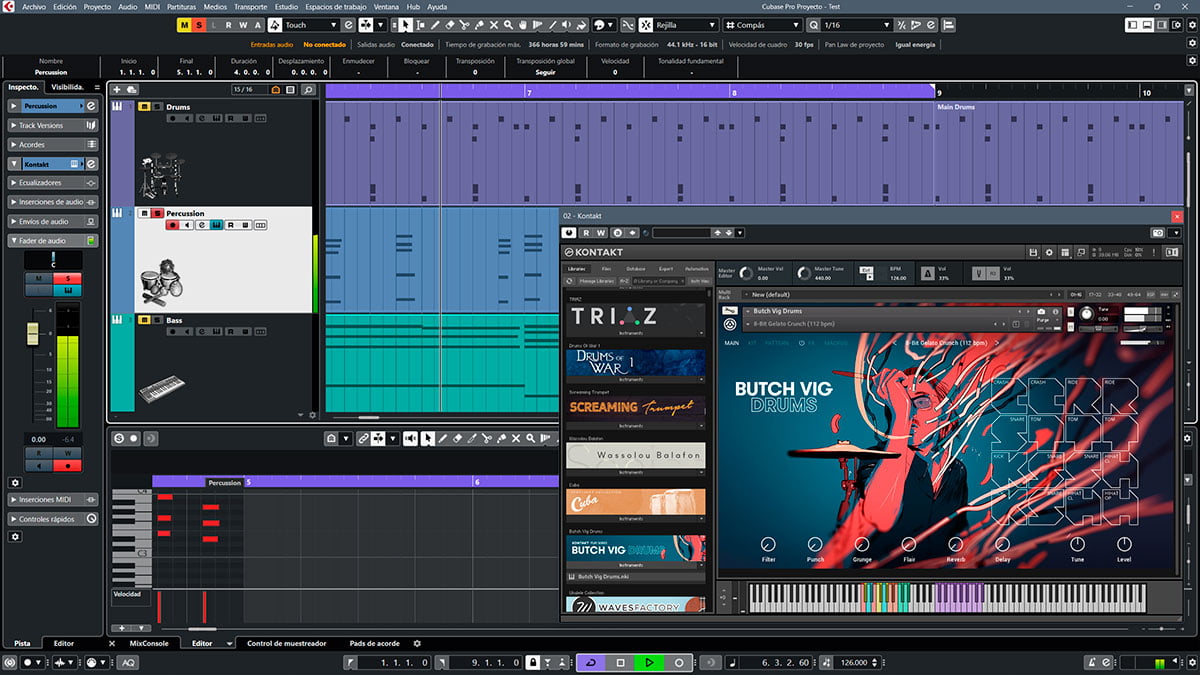Image resolution: width=1200 pixels, height=675 pixels.
Task: Toggle global Solo state button in toolbar
Action: pyautogui.click(x=200, y=25)
